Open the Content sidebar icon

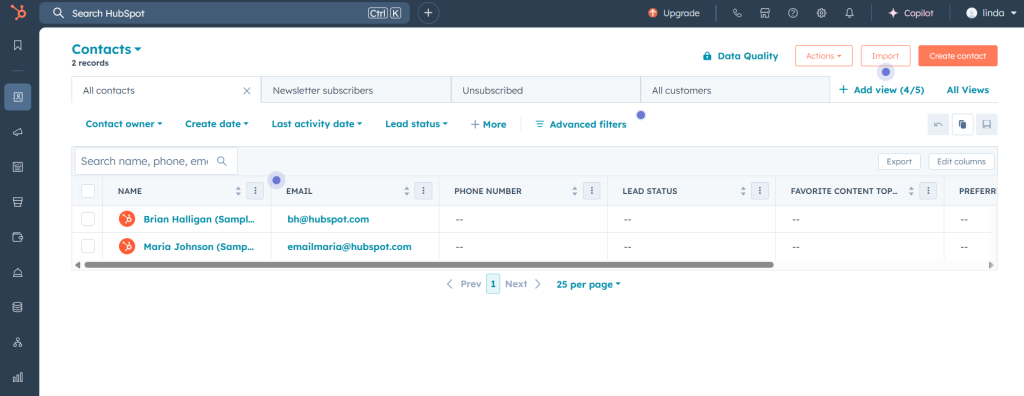18,167
